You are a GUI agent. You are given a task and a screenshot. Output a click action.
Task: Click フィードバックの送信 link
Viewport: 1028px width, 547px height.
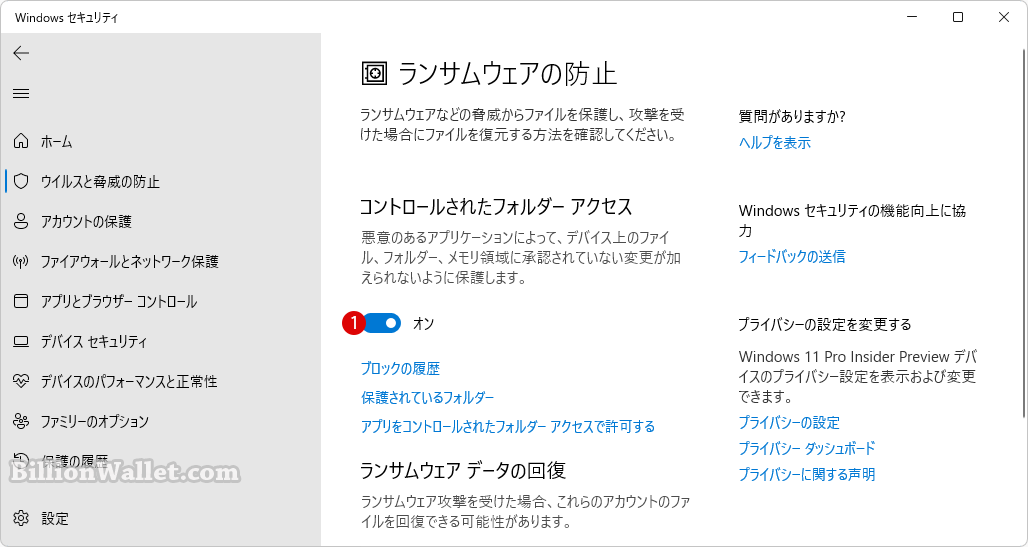(x=792, y=256)
